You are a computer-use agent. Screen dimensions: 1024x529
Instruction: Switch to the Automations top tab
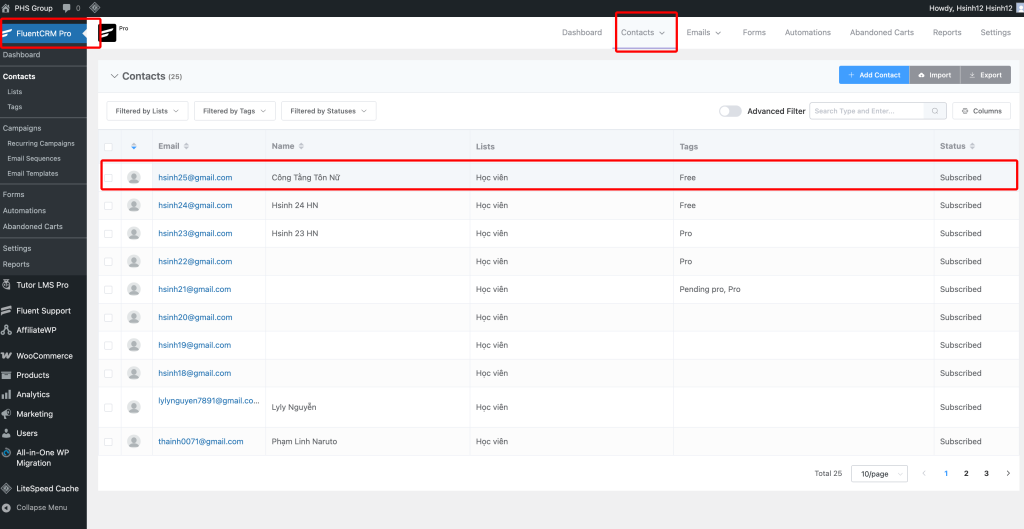coord(807,32)
